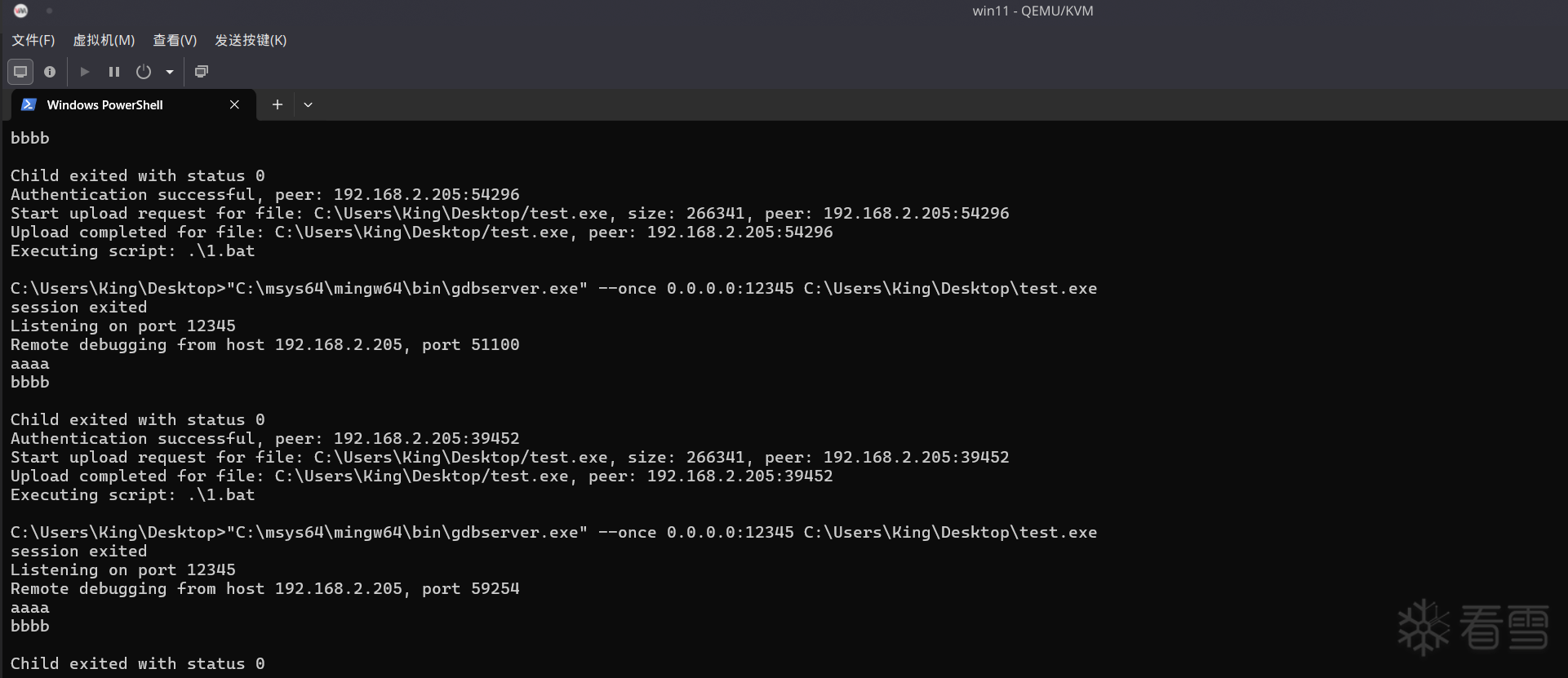The height and width of the screenshot is (678, 1568).
Task: Open virtual hardware details info icon
Action: click(50, 72)
